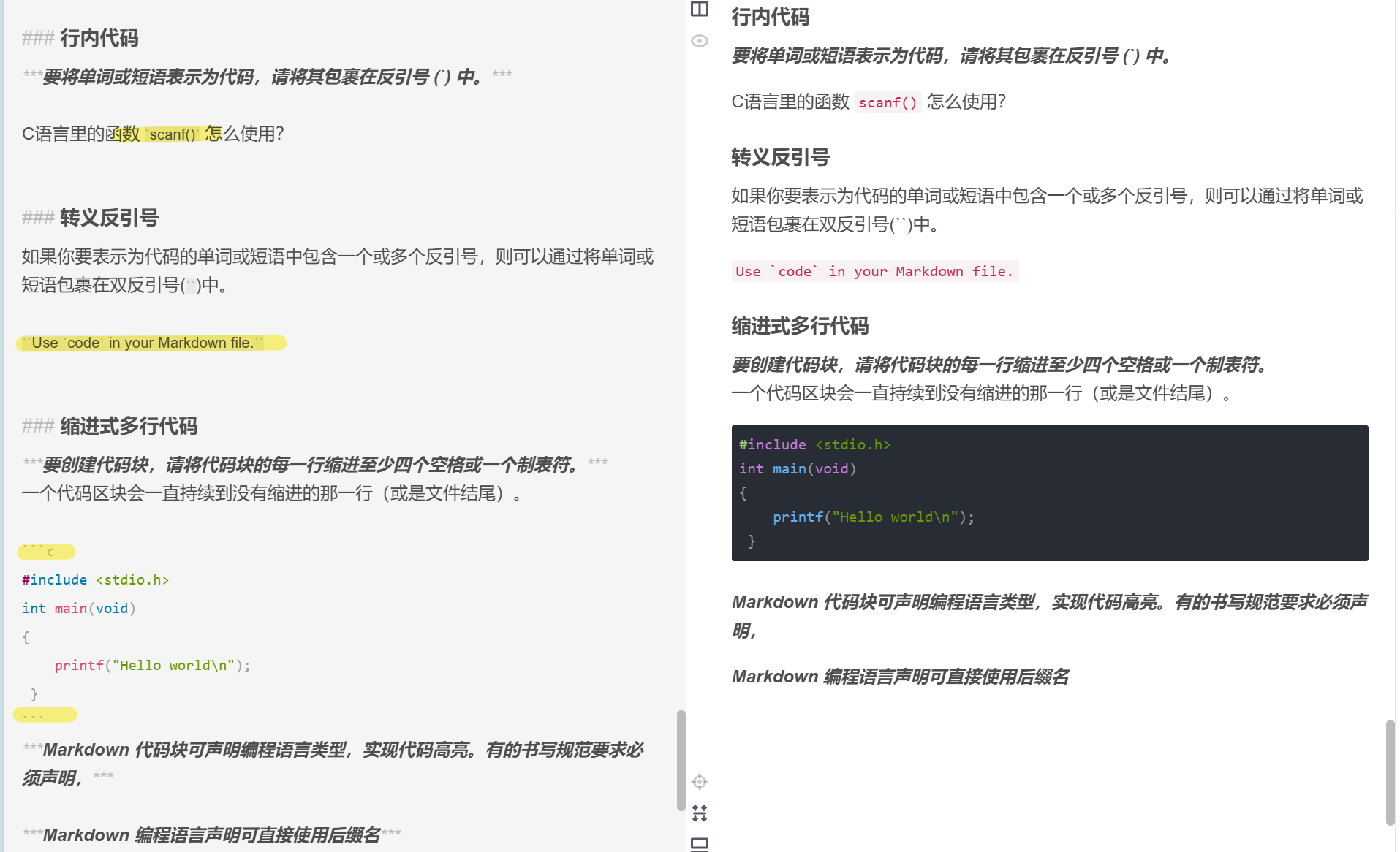Click 'int main(void)' in preview code block
The width and height of the screenshot is (1400, 852).
(798, 469)
